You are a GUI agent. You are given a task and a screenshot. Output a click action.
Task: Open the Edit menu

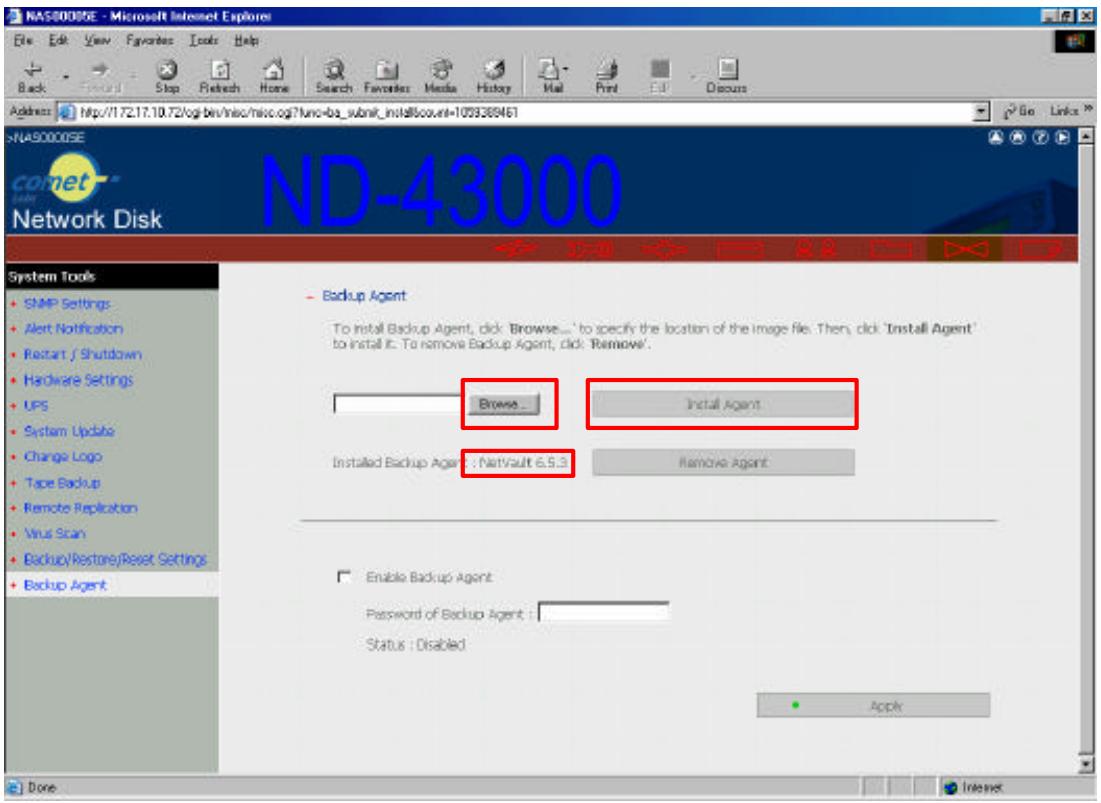click(x=58, y=40)
